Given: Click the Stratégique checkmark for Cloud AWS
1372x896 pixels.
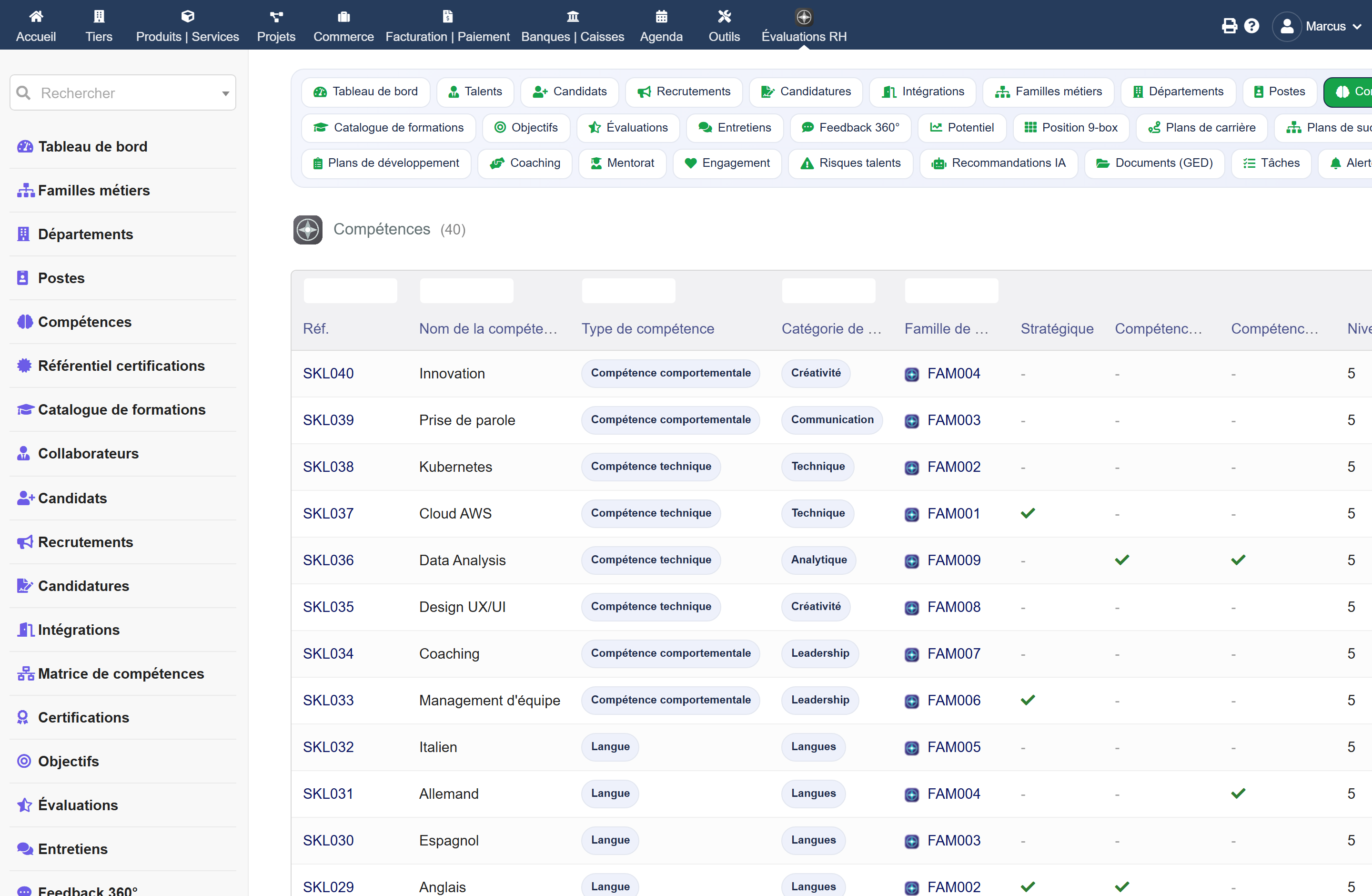Looking at the screenshot, I should [x=1028, y=513].
